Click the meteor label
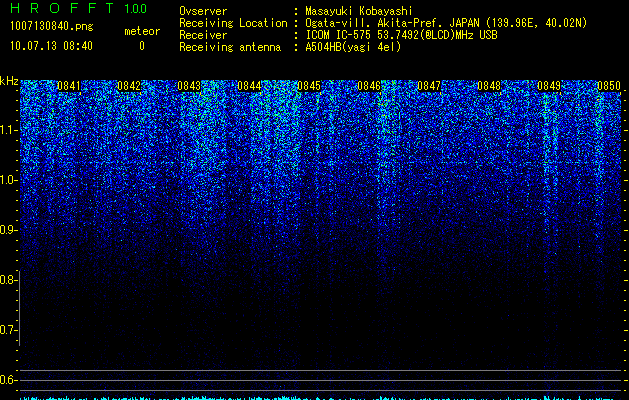 coord(142,31)
